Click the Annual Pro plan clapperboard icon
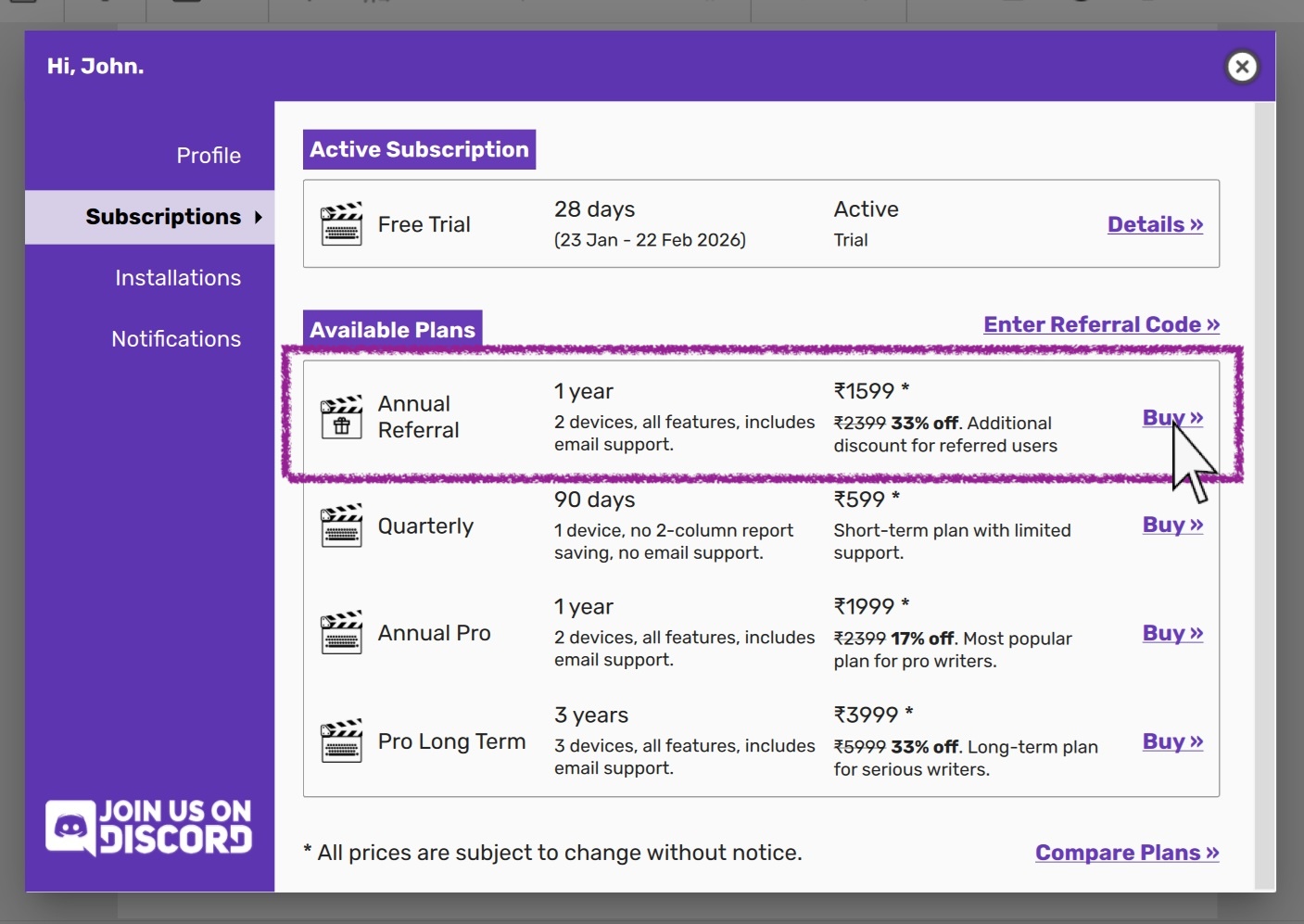 [341, 633]
